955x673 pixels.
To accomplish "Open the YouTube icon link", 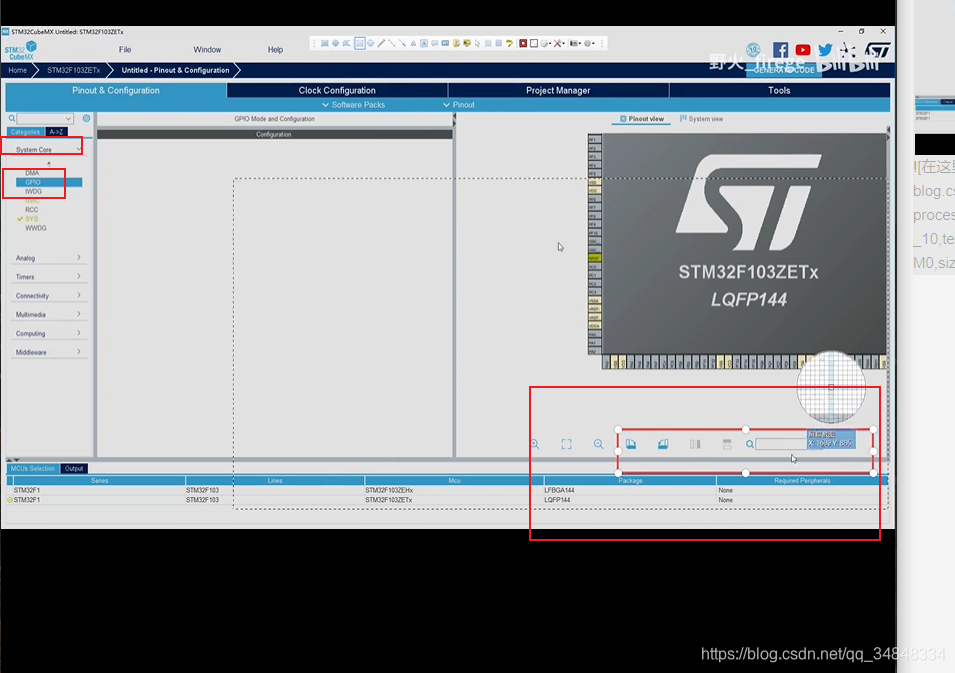I will click(x=803, y=50).
